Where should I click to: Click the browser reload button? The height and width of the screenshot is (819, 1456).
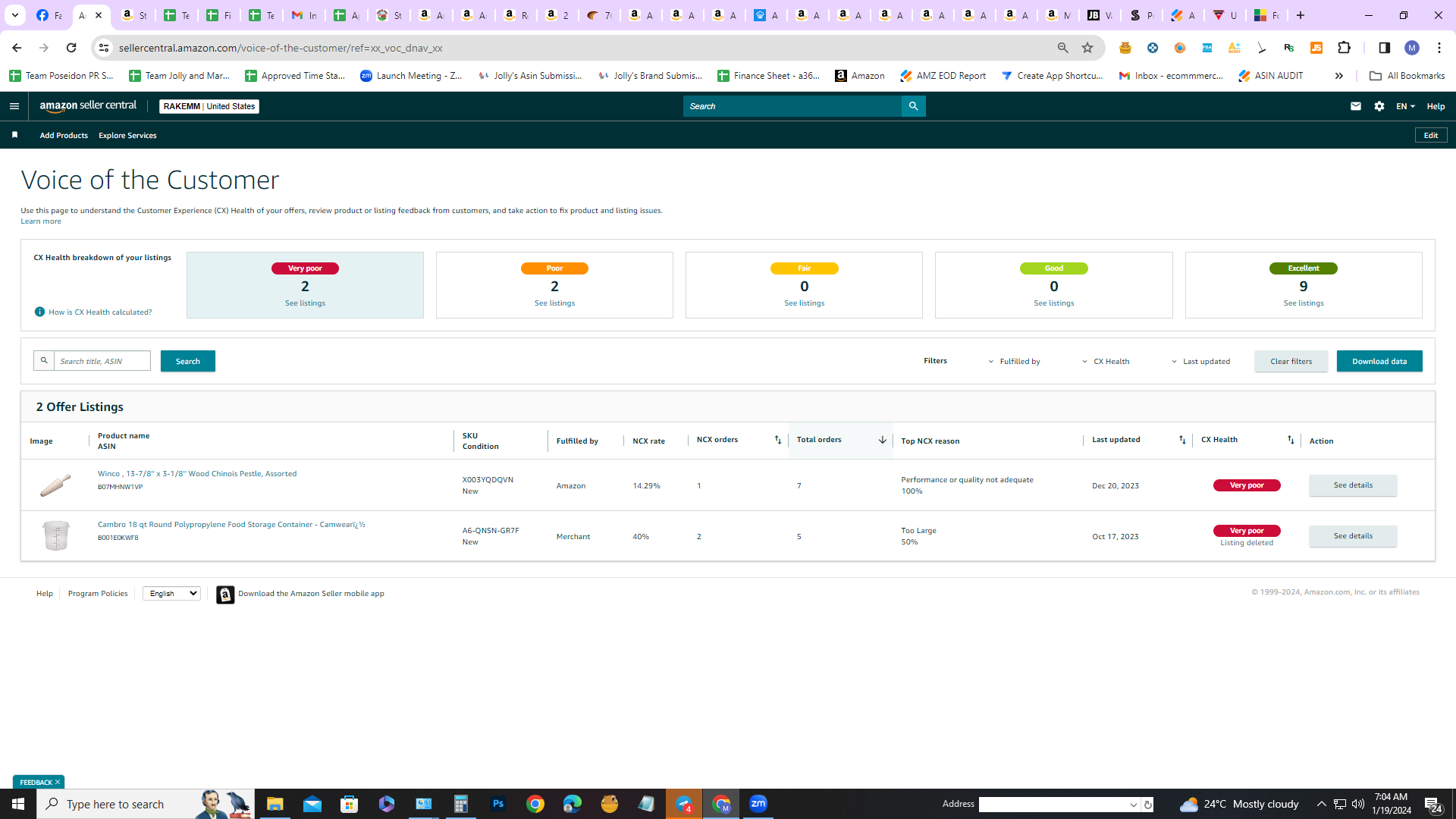click(71, 48)
